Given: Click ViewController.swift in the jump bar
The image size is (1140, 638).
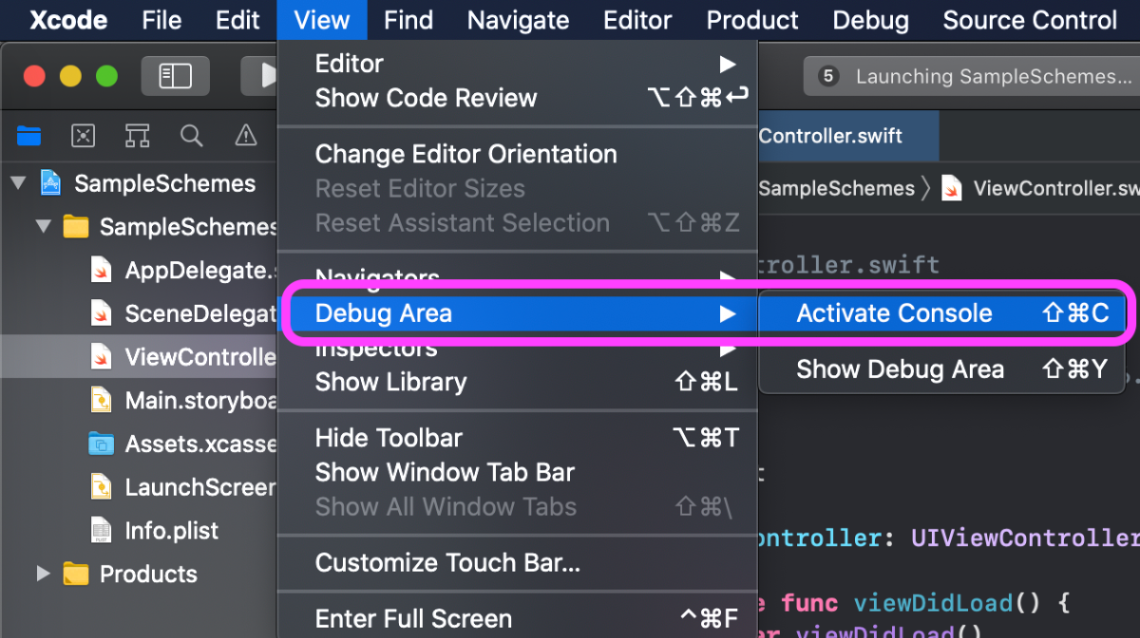Looking at the screenshot, I should [x=1056, y=188].
